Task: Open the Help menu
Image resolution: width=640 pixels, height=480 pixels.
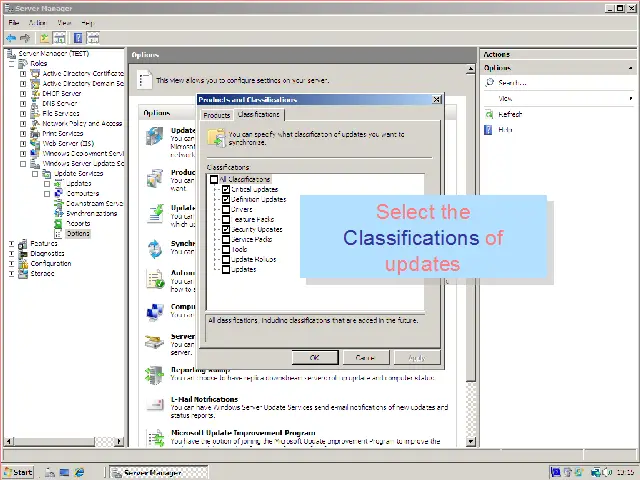Action: 87,22
